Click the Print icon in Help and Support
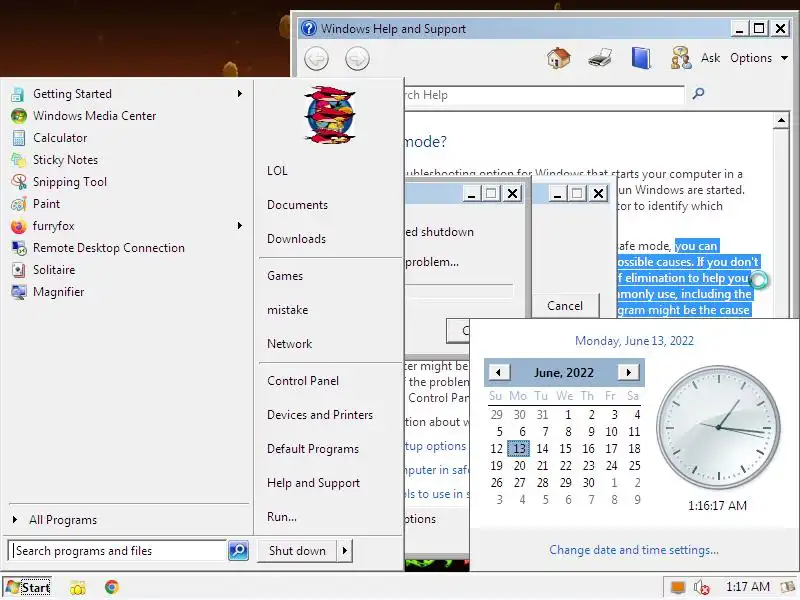Screen dimensions: 800x600 click(x=599, y=58)
